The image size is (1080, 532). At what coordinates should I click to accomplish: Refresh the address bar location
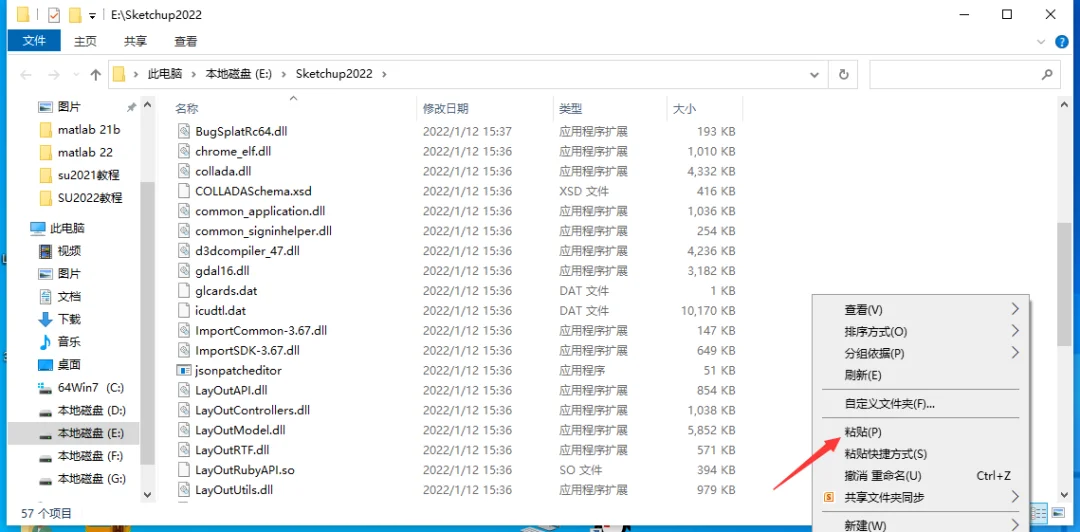click(843, 74)
